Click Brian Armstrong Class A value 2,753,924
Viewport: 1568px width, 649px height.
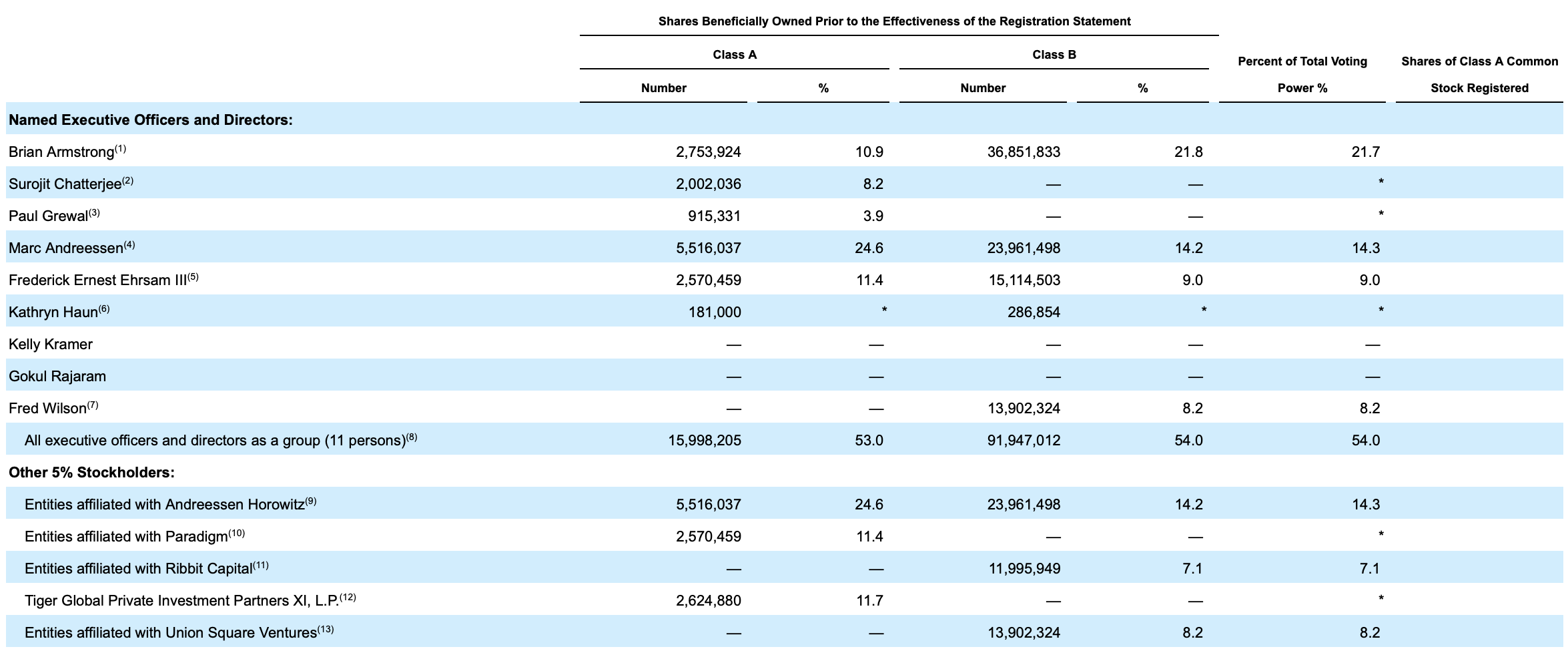pyautogui.click(x=709, y=152)
